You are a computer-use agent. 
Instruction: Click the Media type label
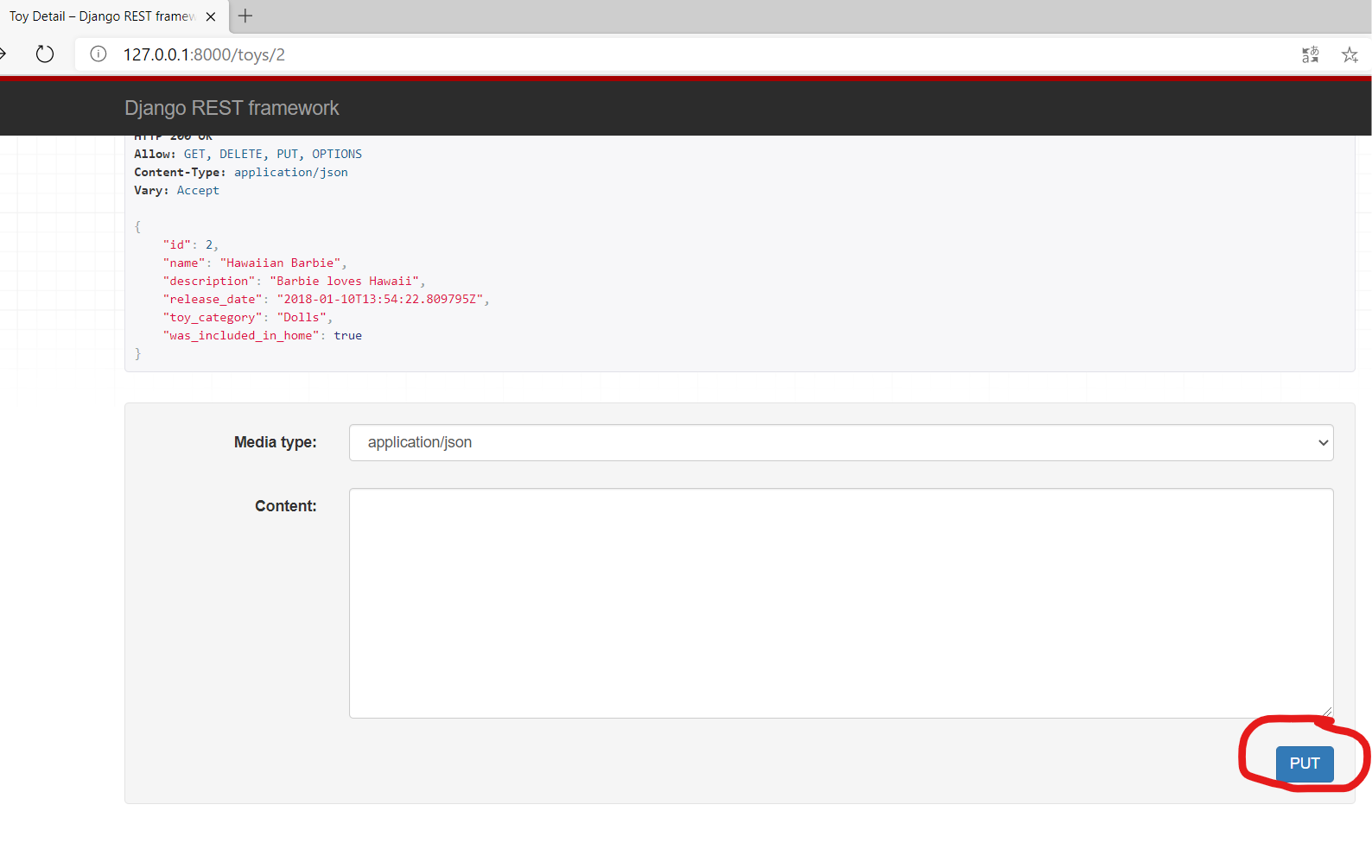tap(276, 442)
